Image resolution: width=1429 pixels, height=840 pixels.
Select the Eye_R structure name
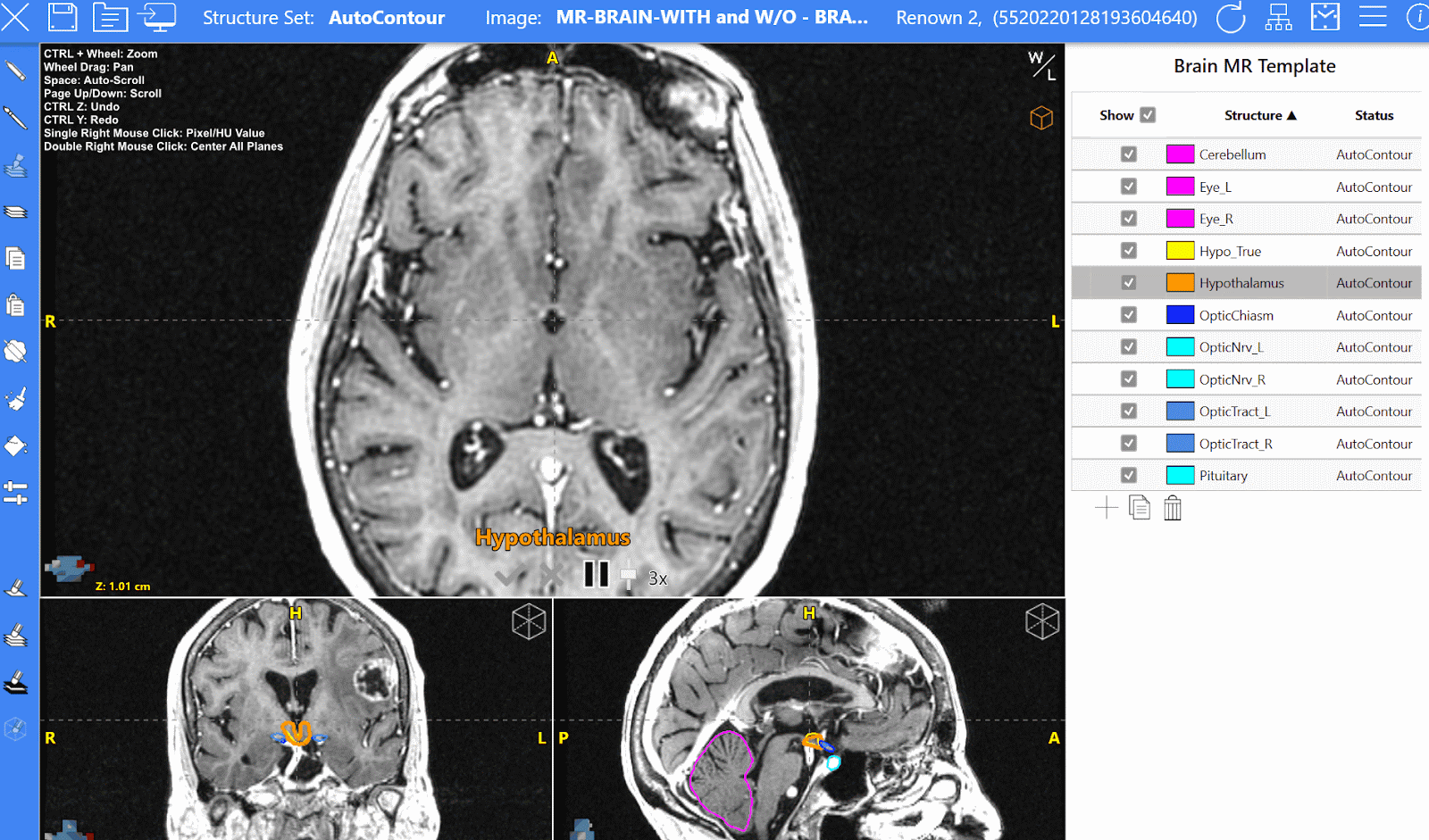coord(1216,219)
